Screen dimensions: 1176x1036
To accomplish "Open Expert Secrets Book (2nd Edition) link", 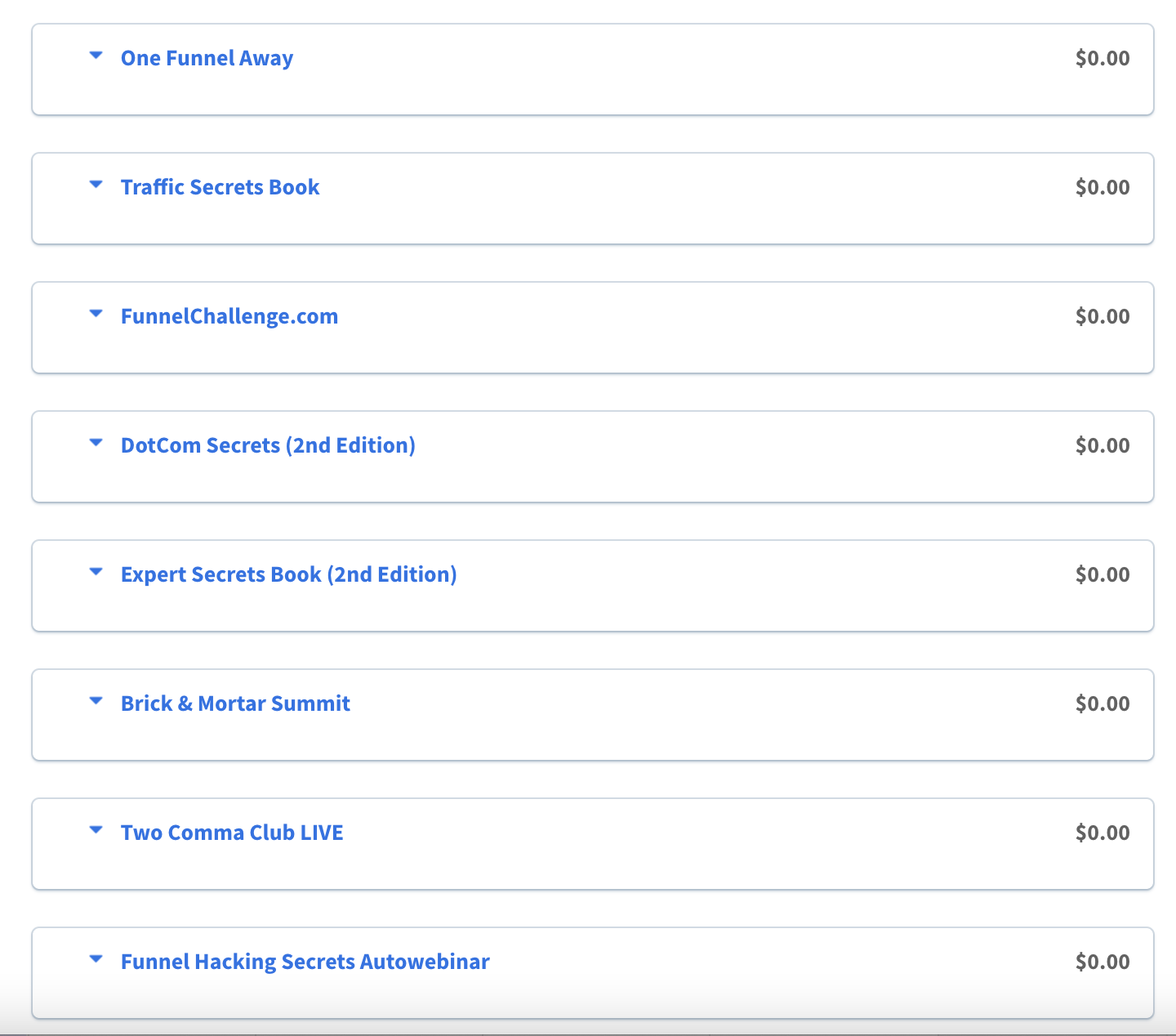I will coord(289,574).
